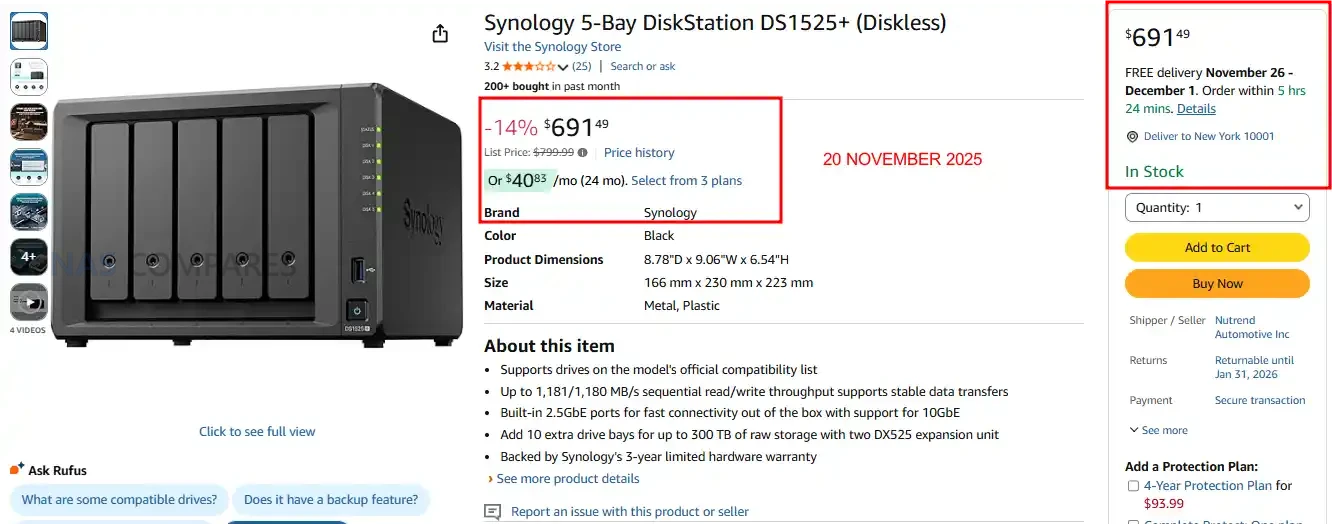The width and height of the screenshot is (1332, 524).
Task: Click the Ask Rufus sparkle icon
Action: (16, 469)
